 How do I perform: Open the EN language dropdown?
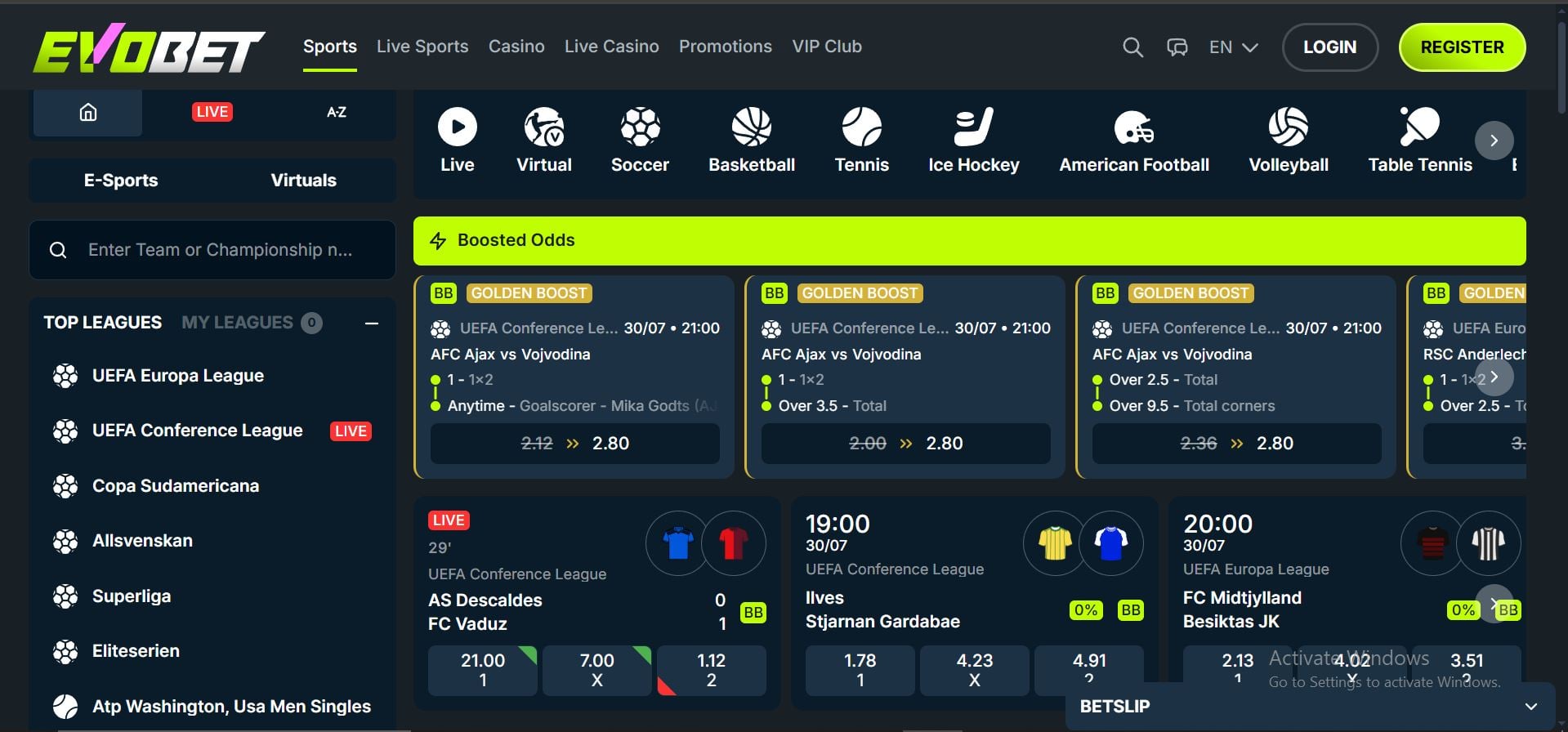click(x=1233, y=47)
